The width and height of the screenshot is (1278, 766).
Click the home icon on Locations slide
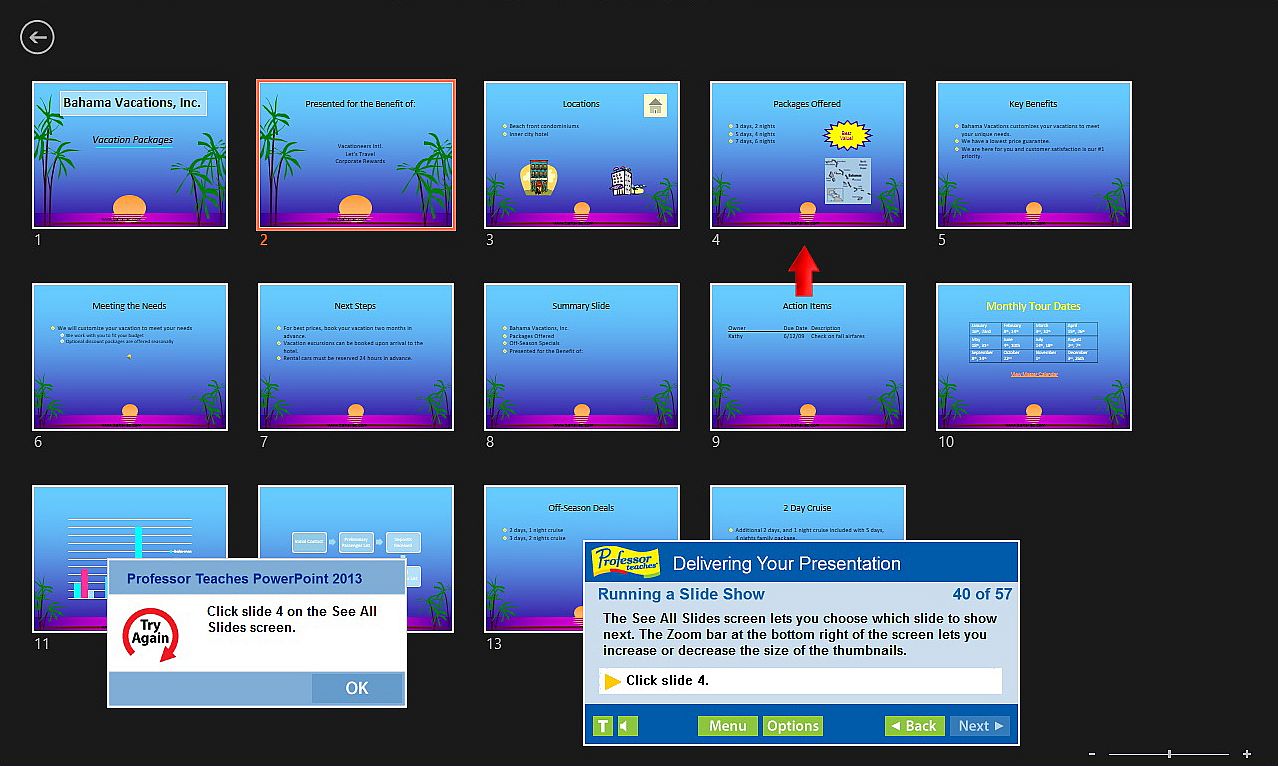(655, 106)
